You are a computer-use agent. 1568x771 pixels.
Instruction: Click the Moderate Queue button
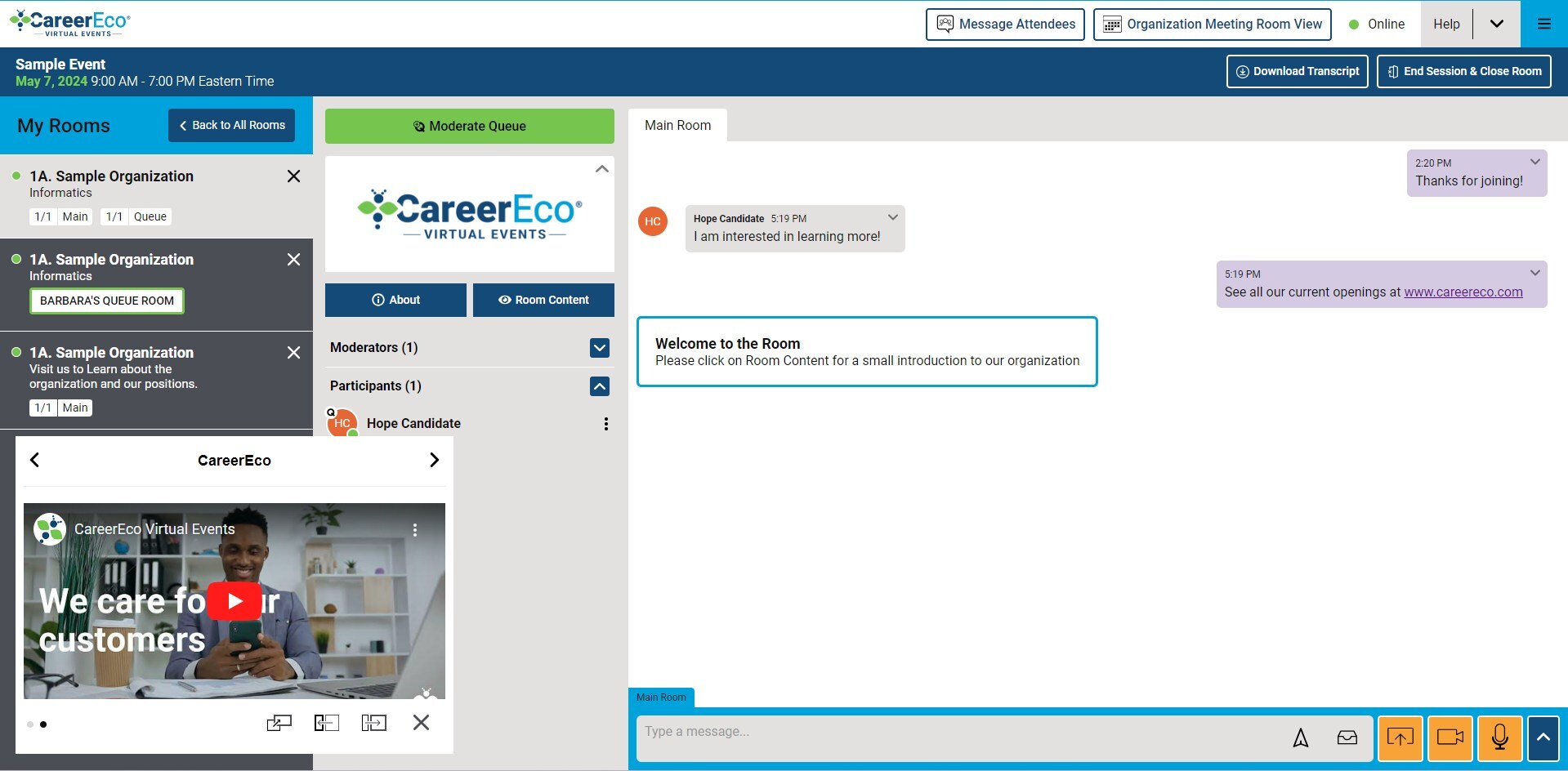(470, 126)
